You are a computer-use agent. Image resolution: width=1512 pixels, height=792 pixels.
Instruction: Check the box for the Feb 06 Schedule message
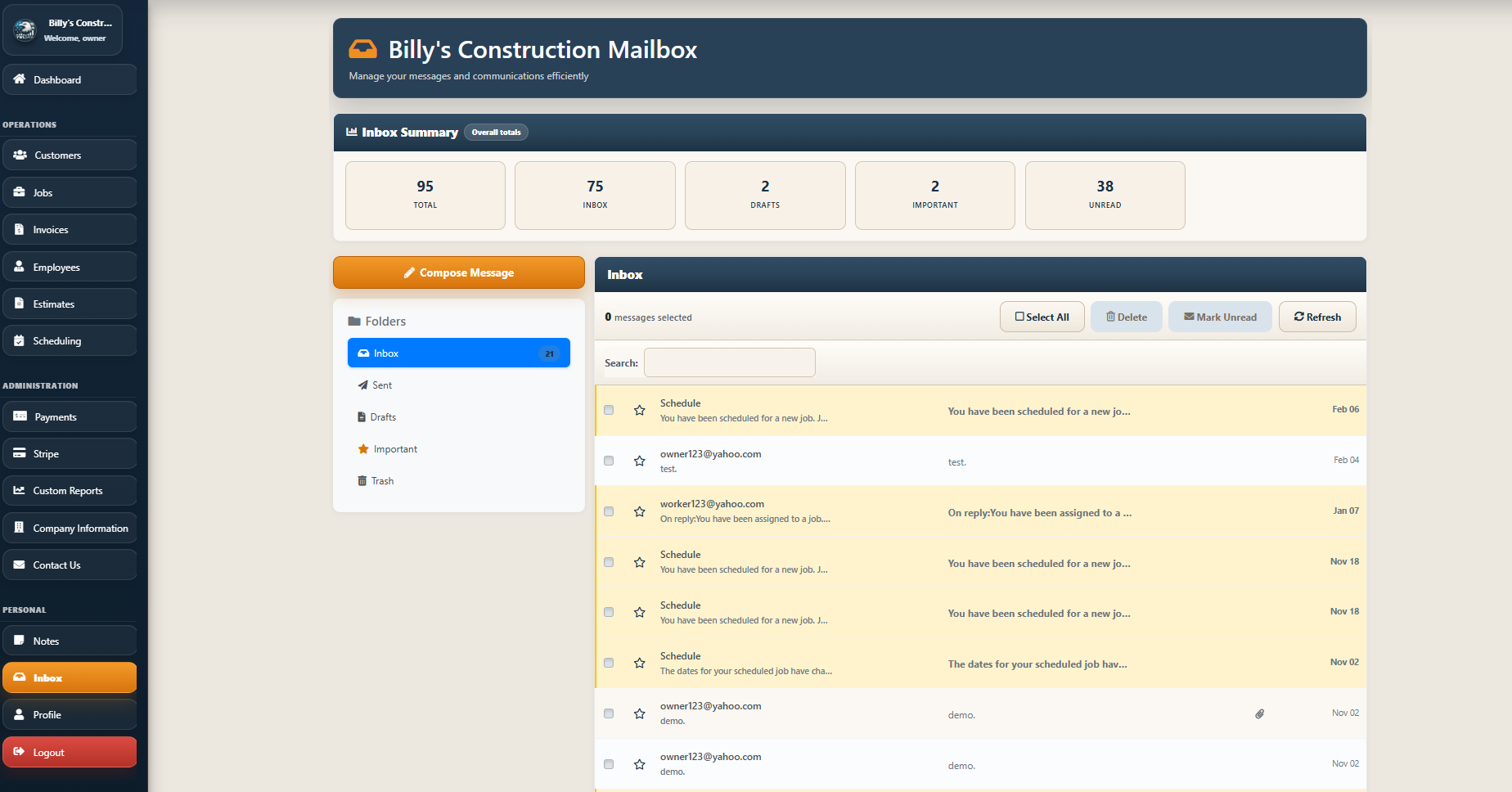click(609, 411)
